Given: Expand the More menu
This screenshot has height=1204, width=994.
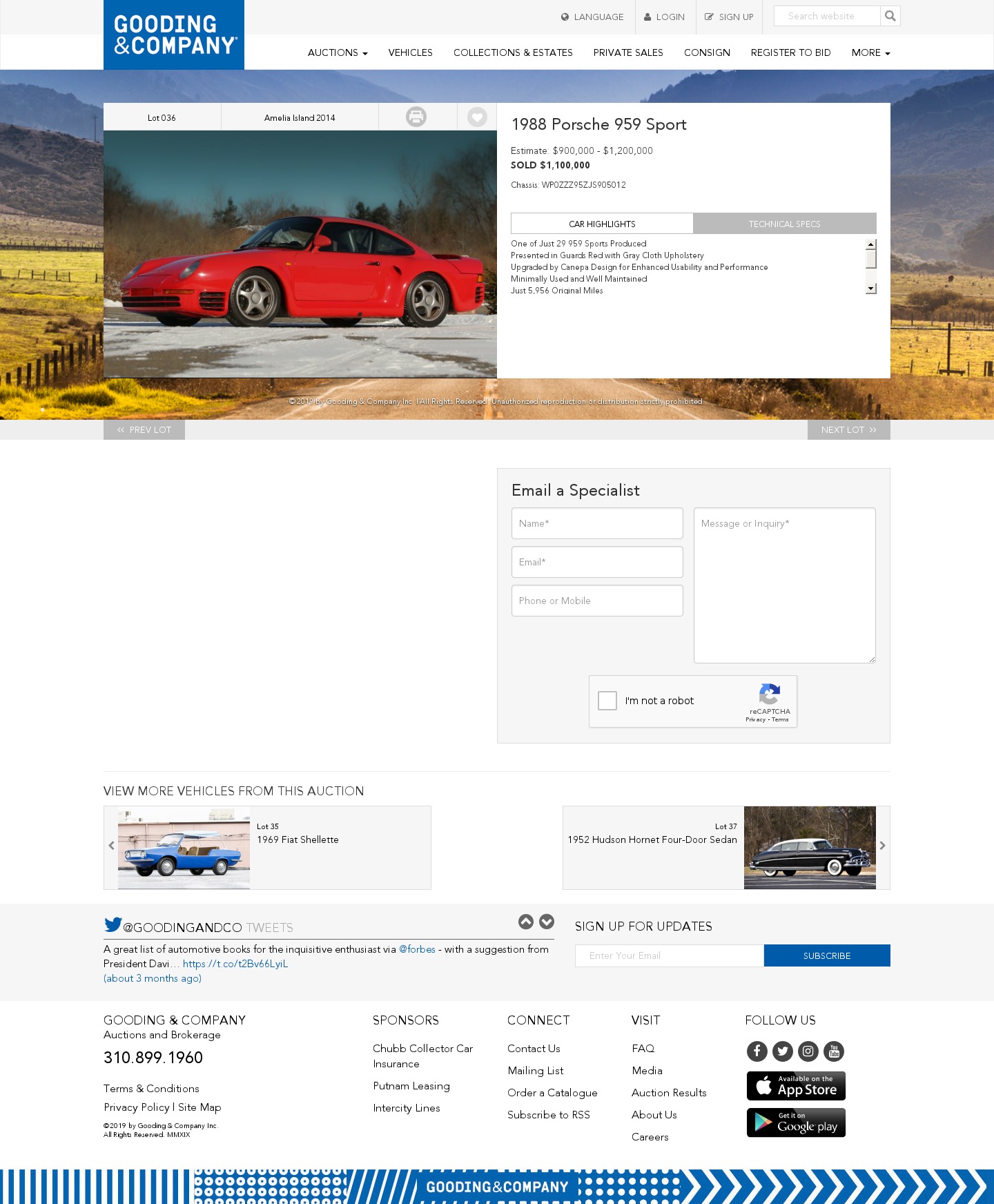Looking at the screenshot, I should [x=870, y=52].
